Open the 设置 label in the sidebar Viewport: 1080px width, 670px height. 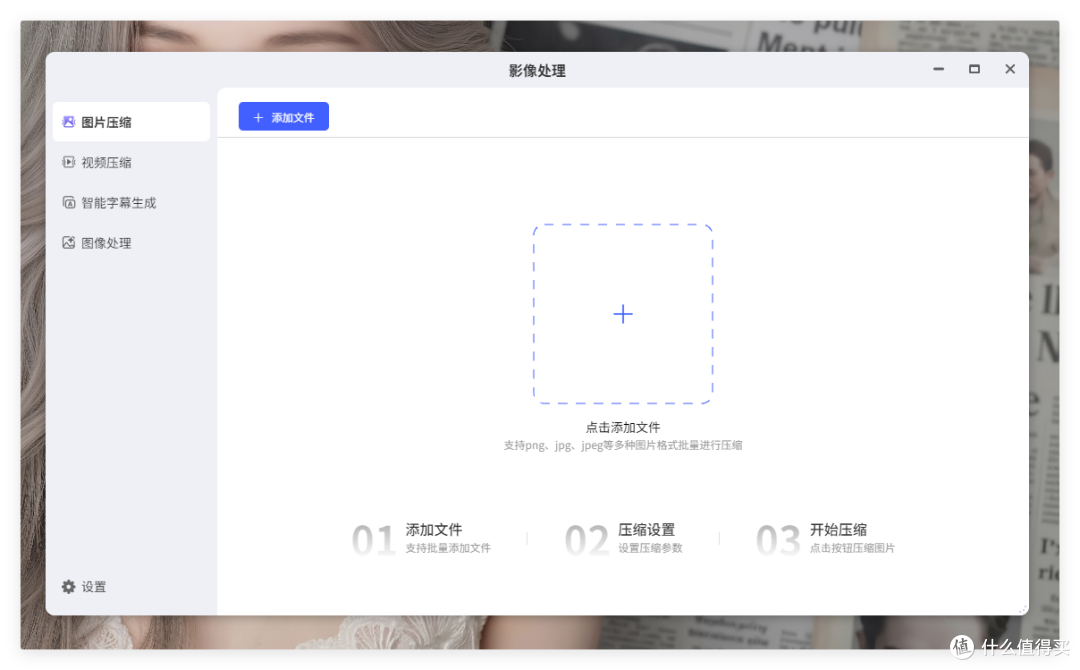94,587
